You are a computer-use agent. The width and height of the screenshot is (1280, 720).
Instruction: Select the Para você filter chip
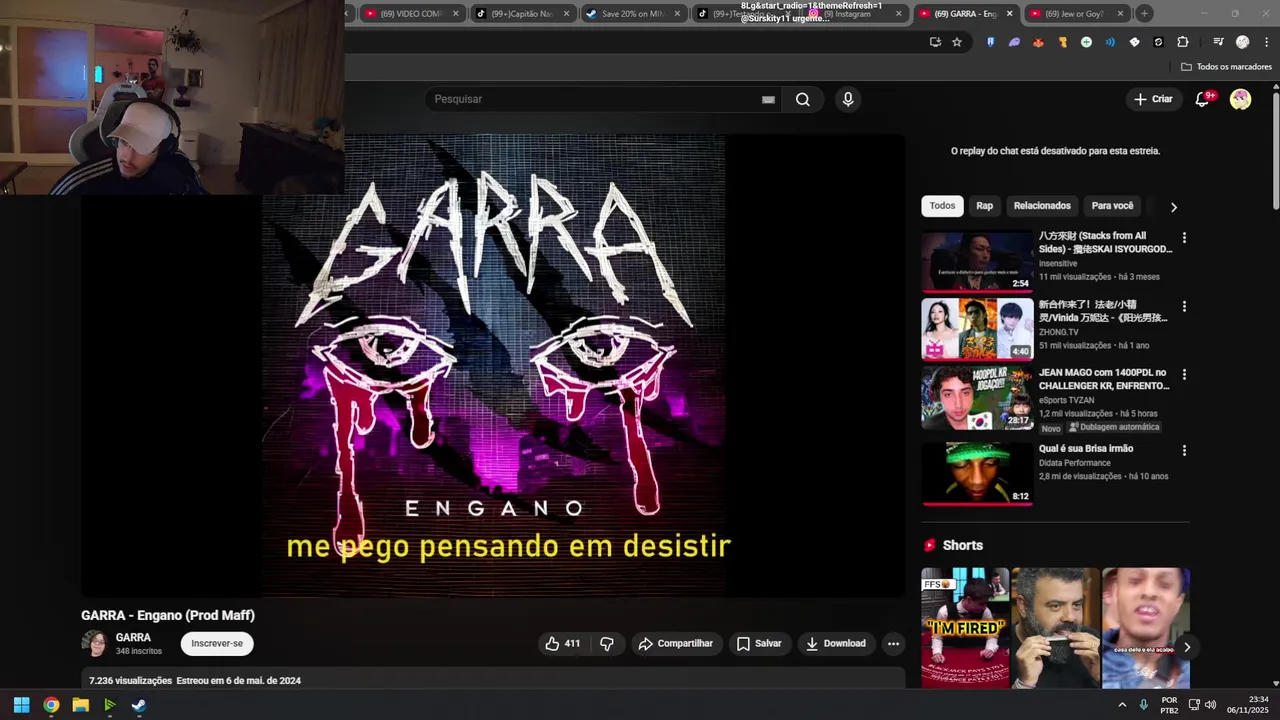[1112, 206]
